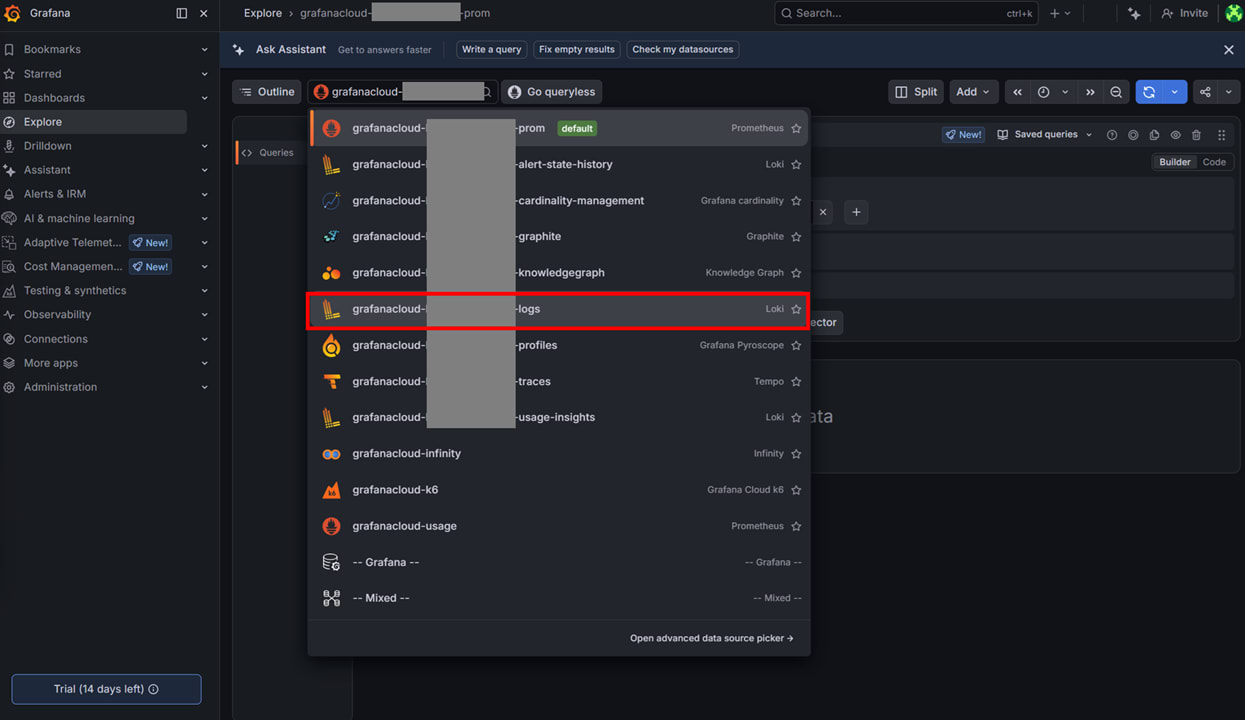Select the -- Mixed -- datasource
Viewport: 1245px width, 720px height.
point(558,598)
